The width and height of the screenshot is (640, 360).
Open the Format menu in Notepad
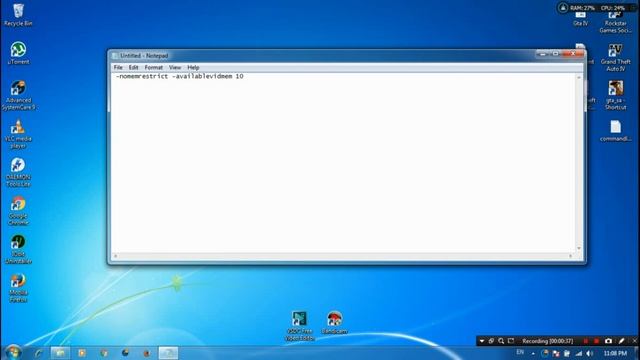pyautogui.click(x=153, y=67)
